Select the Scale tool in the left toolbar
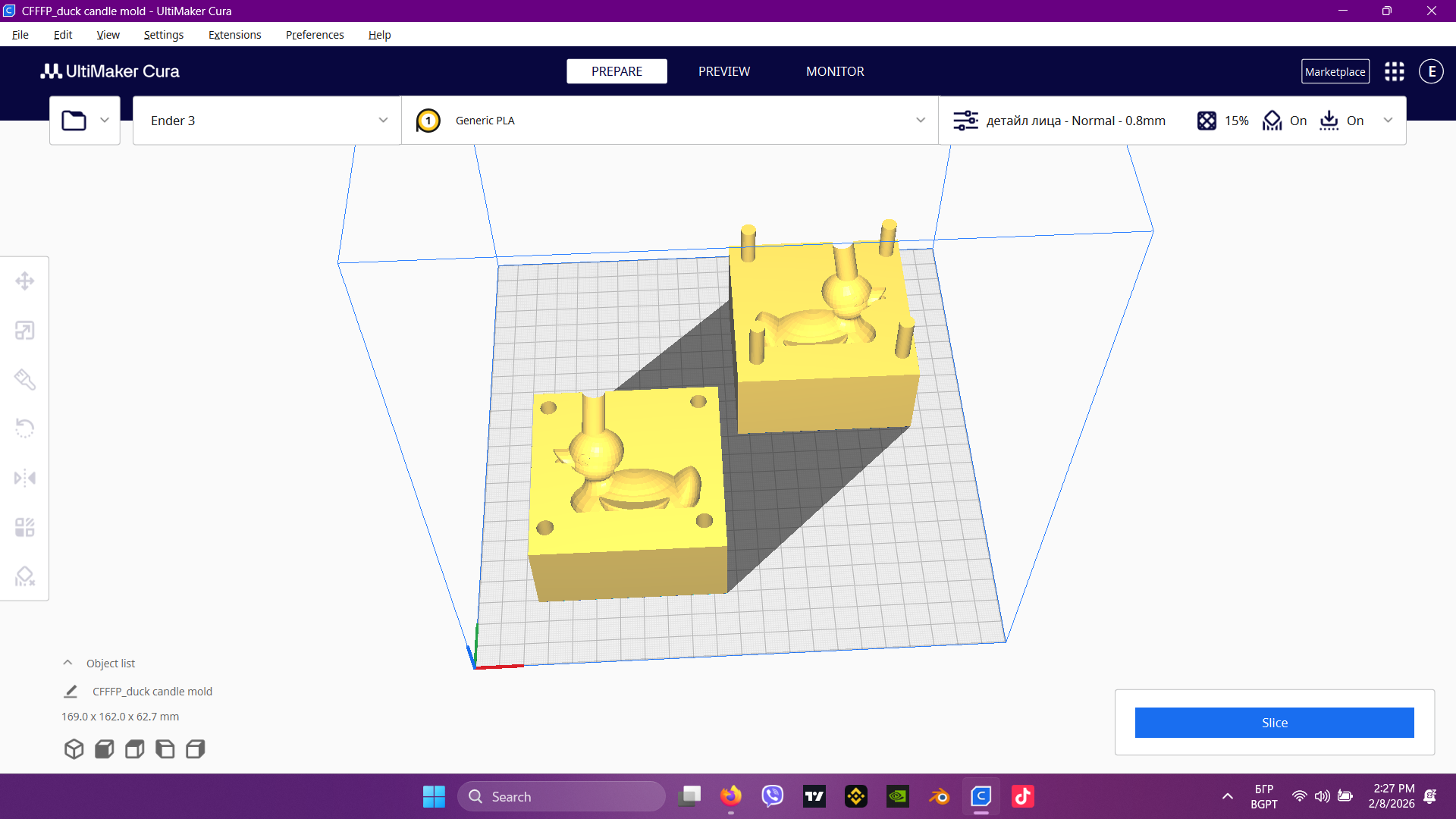The image size is (1456, 819). point(25,331)
